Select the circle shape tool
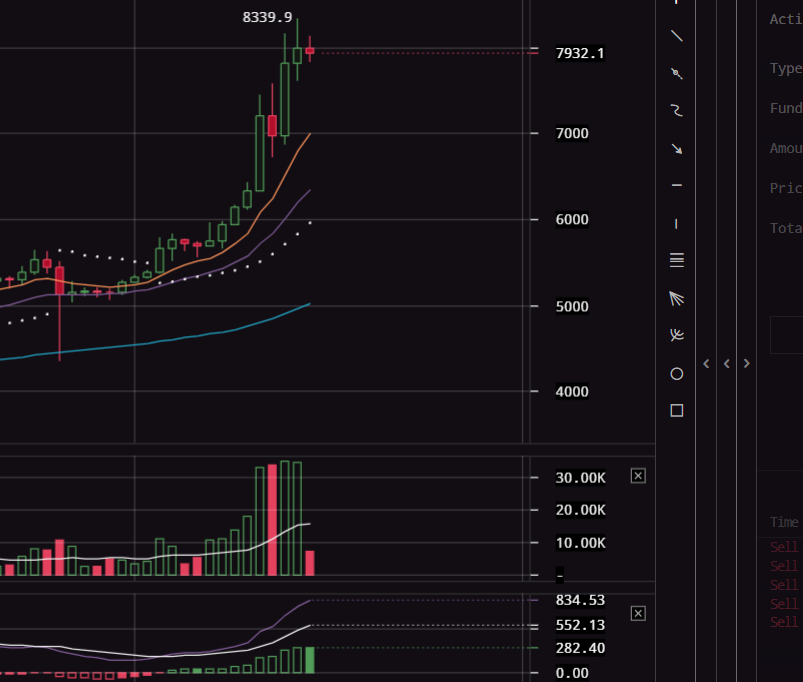This screenshot has width=803, height=682. tap(677, 374)
